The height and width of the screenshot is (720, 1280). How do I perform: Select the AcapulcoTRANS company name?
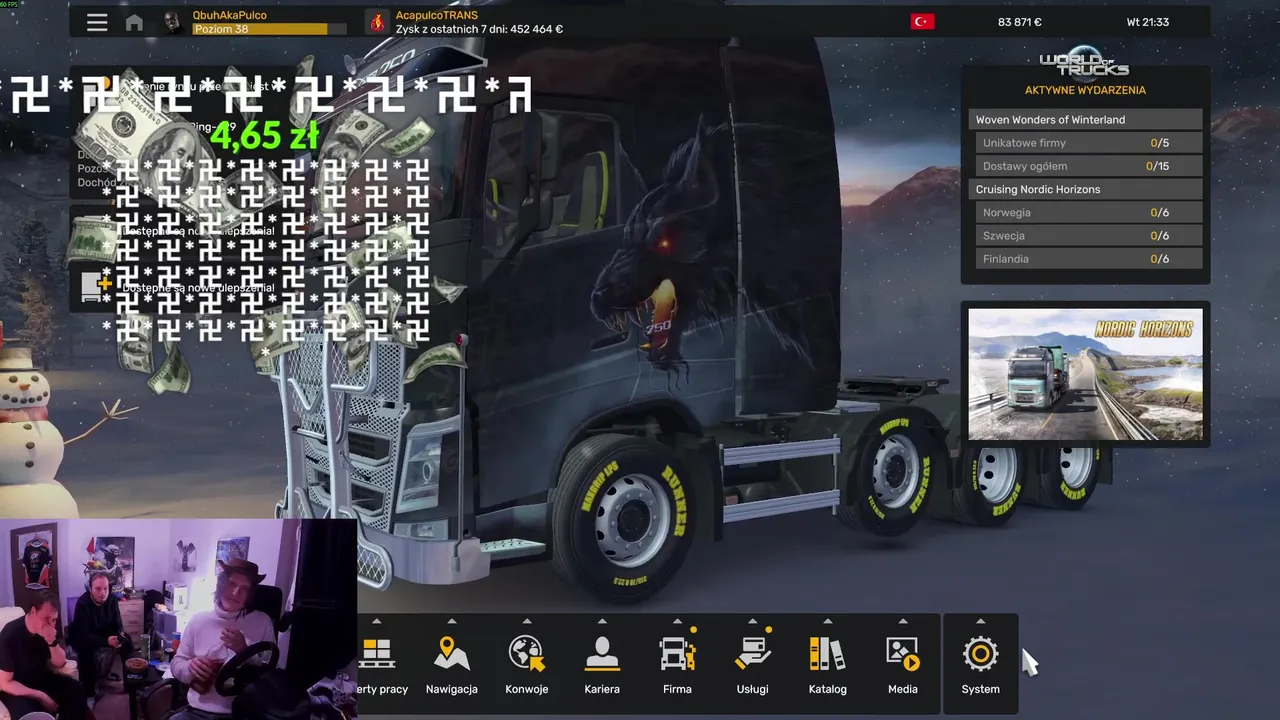[x=436, y=15]
